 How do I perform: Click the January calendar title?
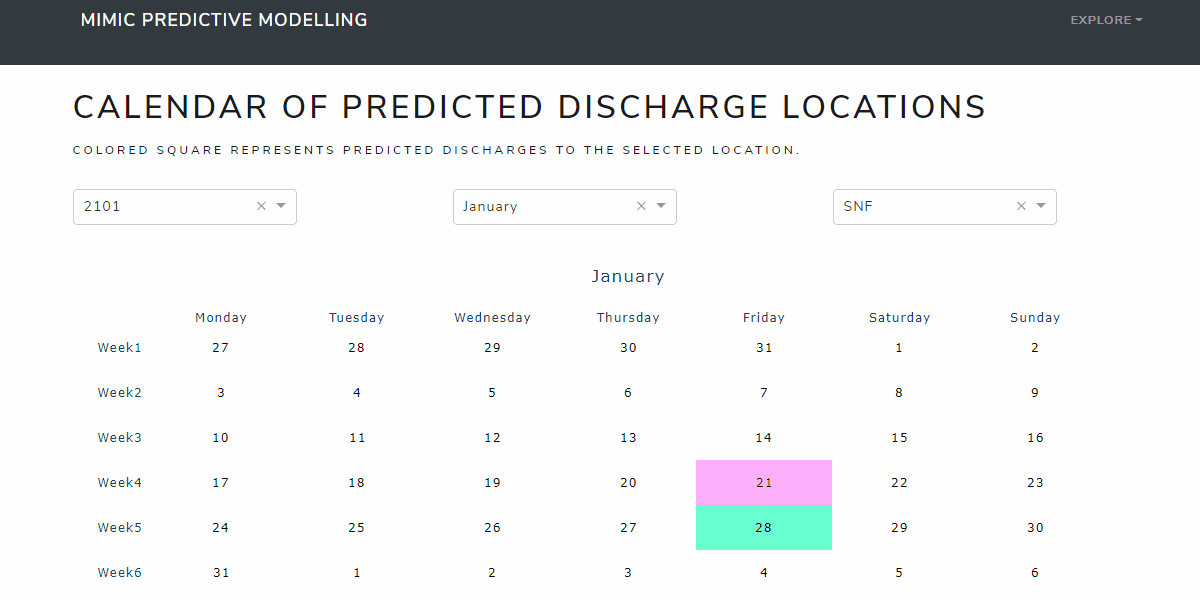pos(628,276)
